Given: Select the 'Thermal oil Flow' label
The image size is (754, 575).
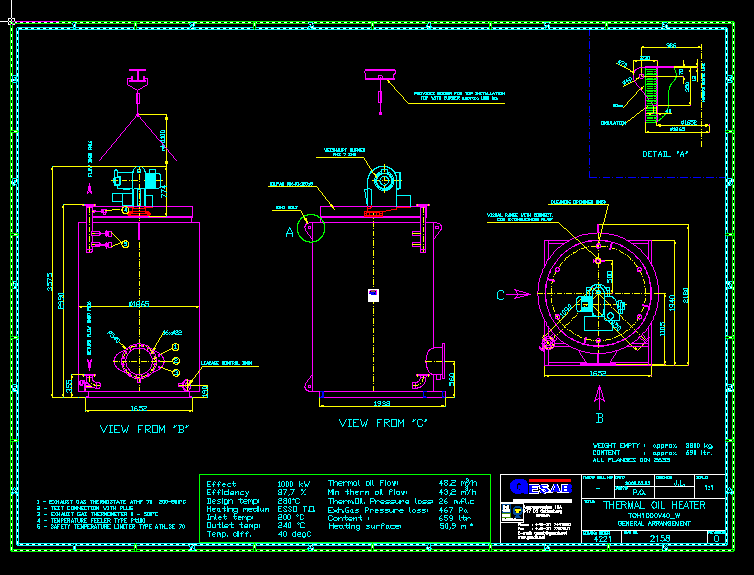Looking at the screenshot, I should tap(364, 483).
